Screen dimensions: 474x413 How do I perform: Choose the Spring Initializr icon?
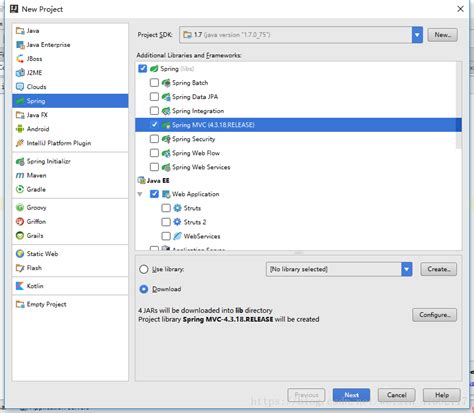coord(20,161)
